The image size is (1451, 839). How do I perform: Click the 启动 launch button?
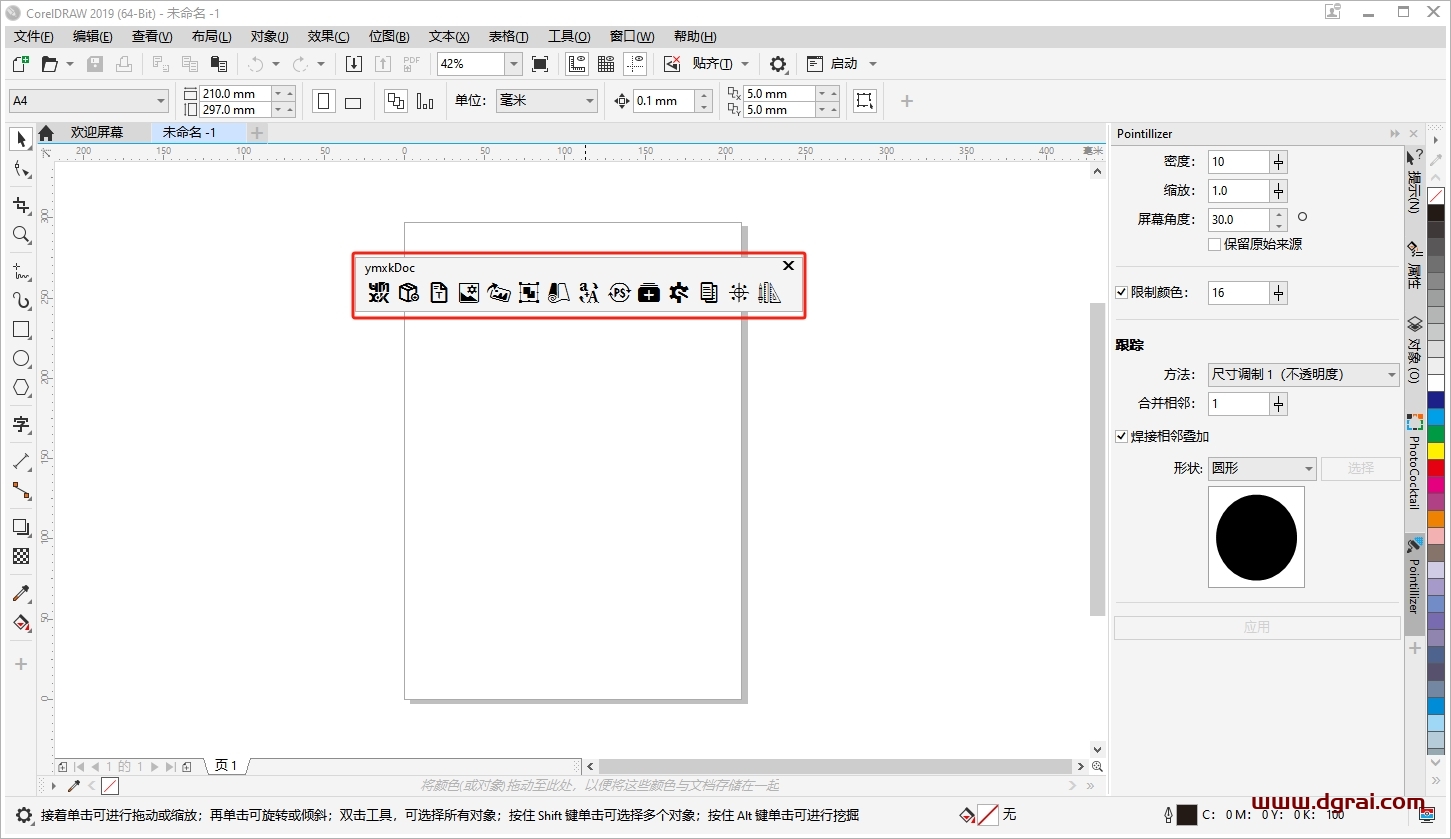click(x=843, y=64)
